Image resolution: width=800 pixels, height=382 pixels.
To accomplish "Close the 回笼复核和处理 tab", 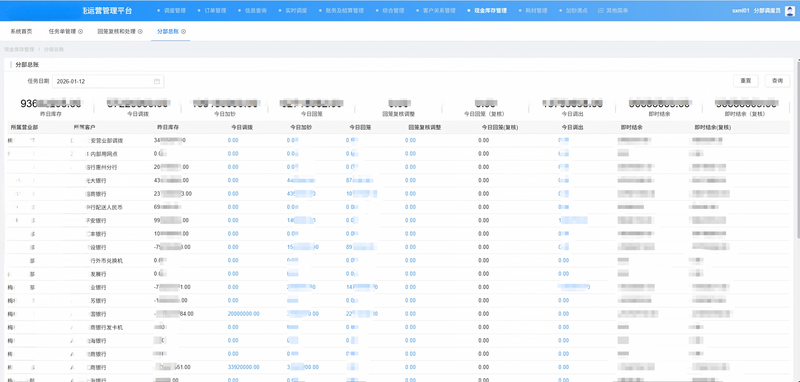I will click(140, 32).
